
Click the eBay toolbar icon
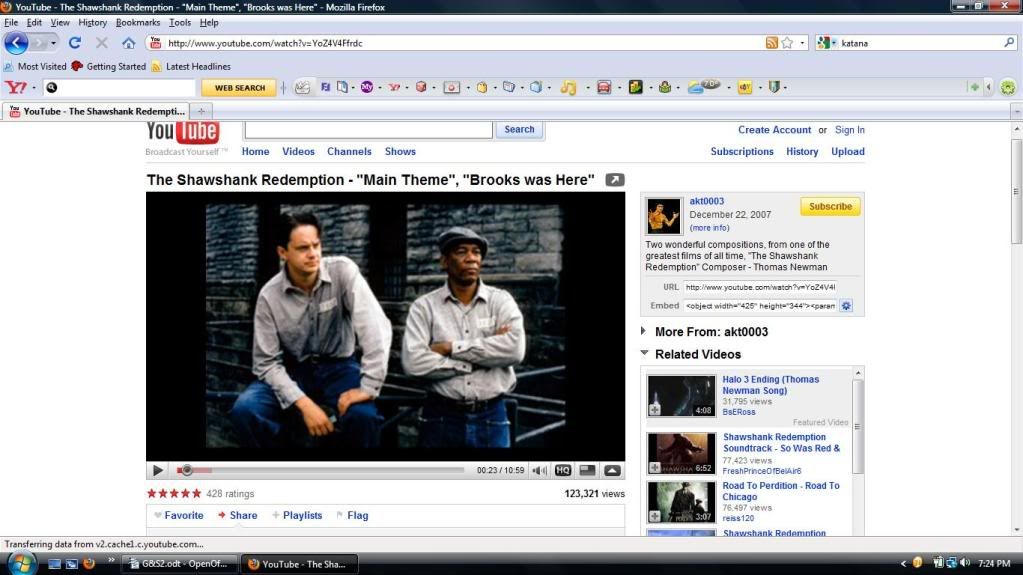744,87
